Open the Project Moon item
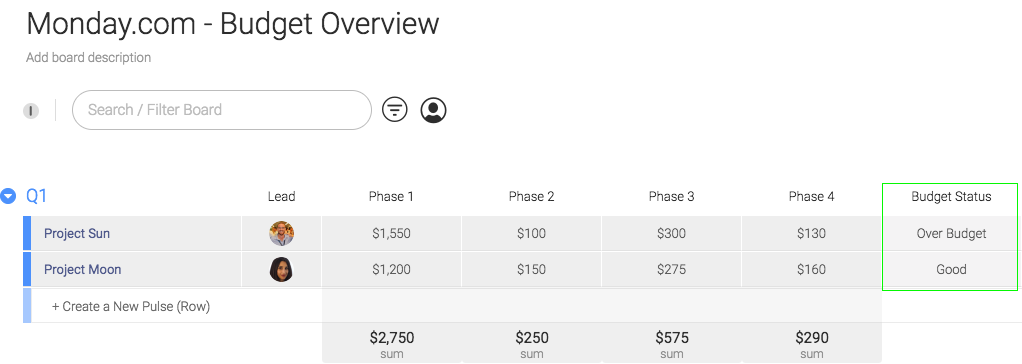This screenshot has height=364, width=1022. pos(83,269)
